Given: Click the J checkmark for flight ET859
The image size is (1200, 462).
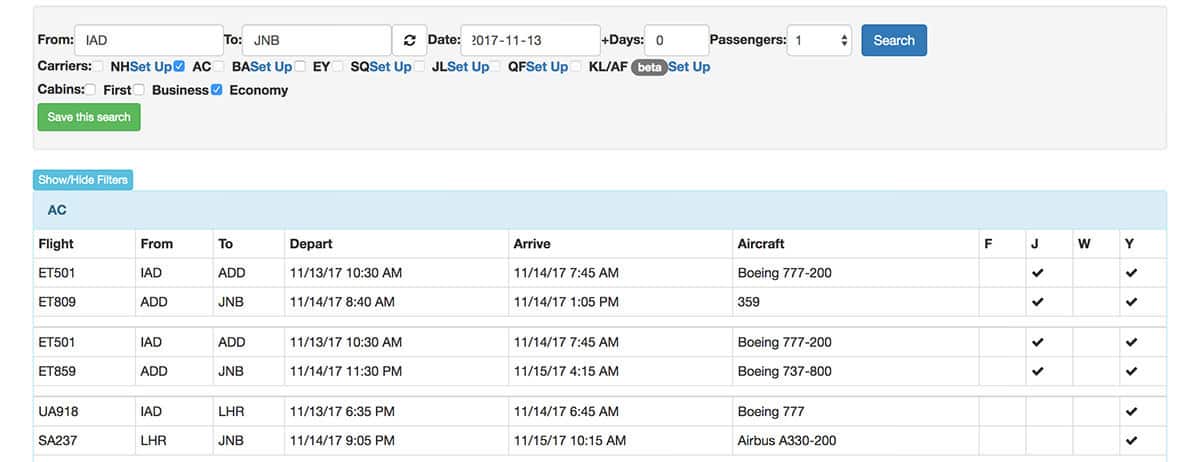Looking at the screenshot, I should [x=1037, y=371].
